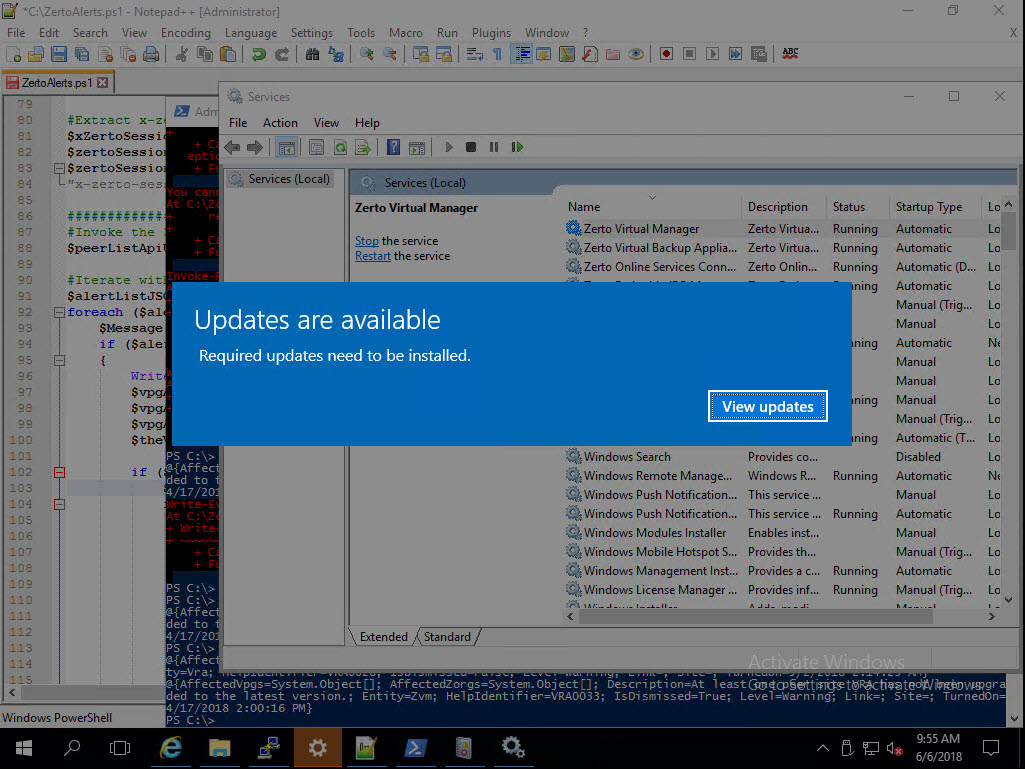The width and height of the screenshot is (1025, 769).
Task: Click Stop Recording macro icon
Action: (689, 54)
